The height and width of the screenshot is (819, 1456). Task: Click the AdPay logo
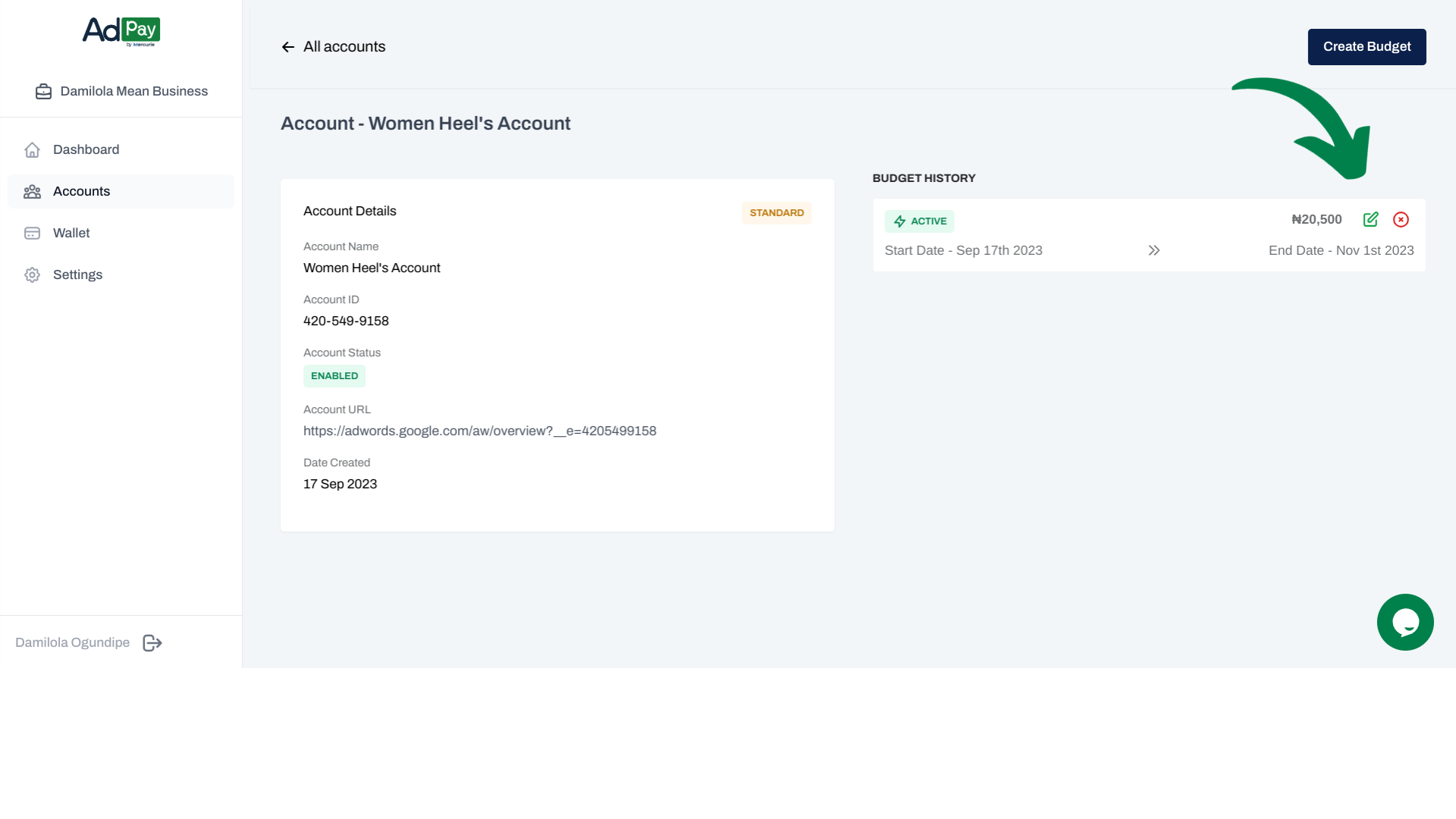point(121,31)
